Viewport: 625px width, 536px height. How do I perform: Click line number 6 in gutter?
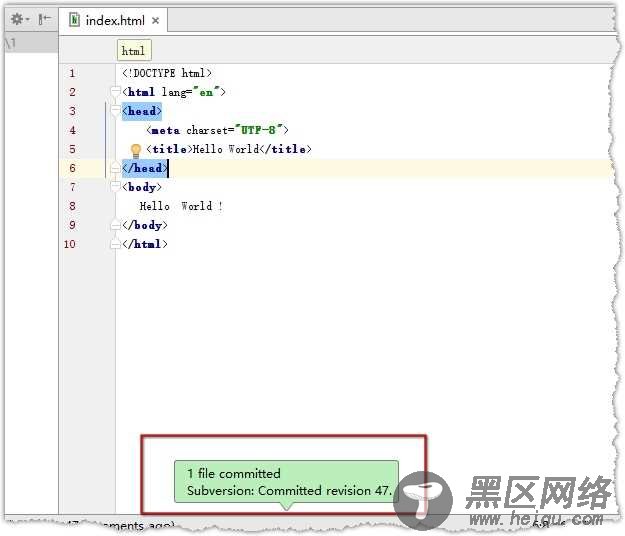72,168
